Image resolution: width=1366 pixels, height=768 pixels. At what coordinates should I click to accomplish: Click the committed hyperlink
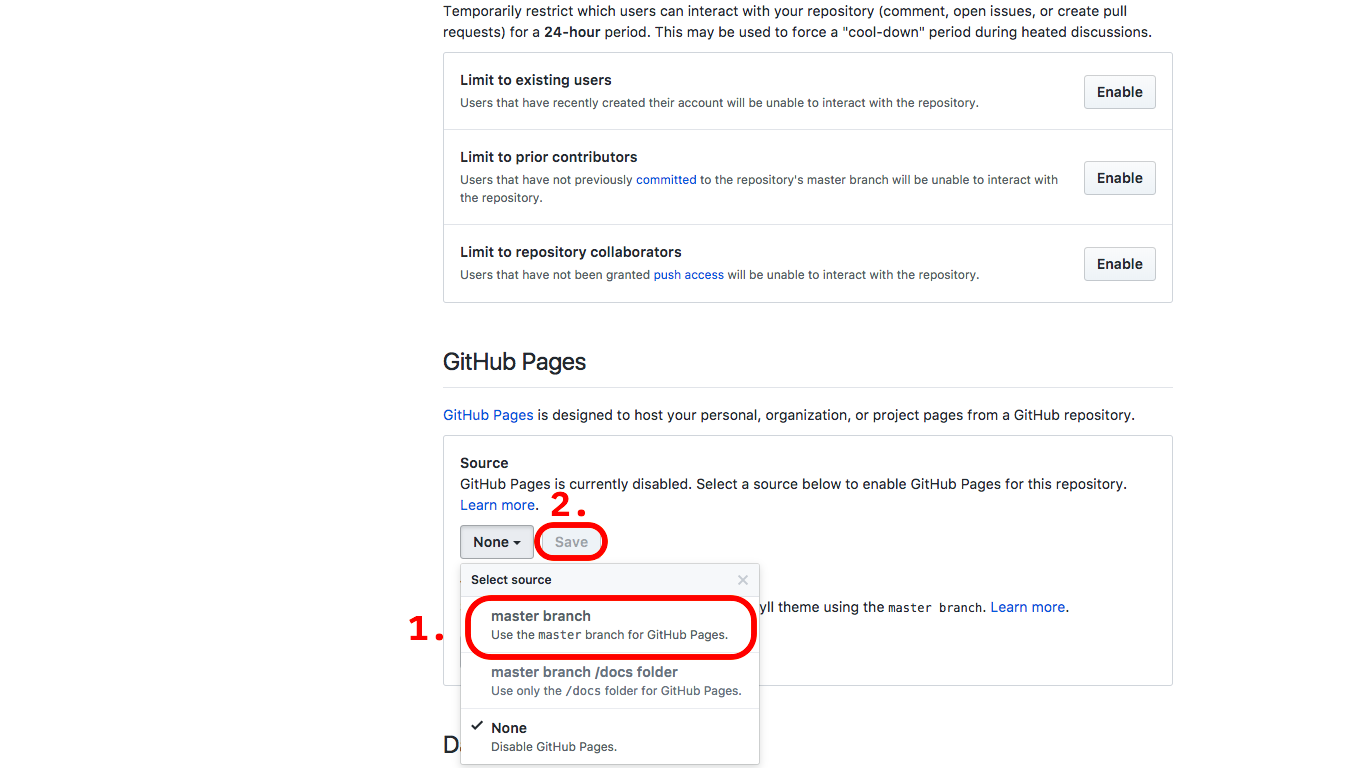click(666, 179)
